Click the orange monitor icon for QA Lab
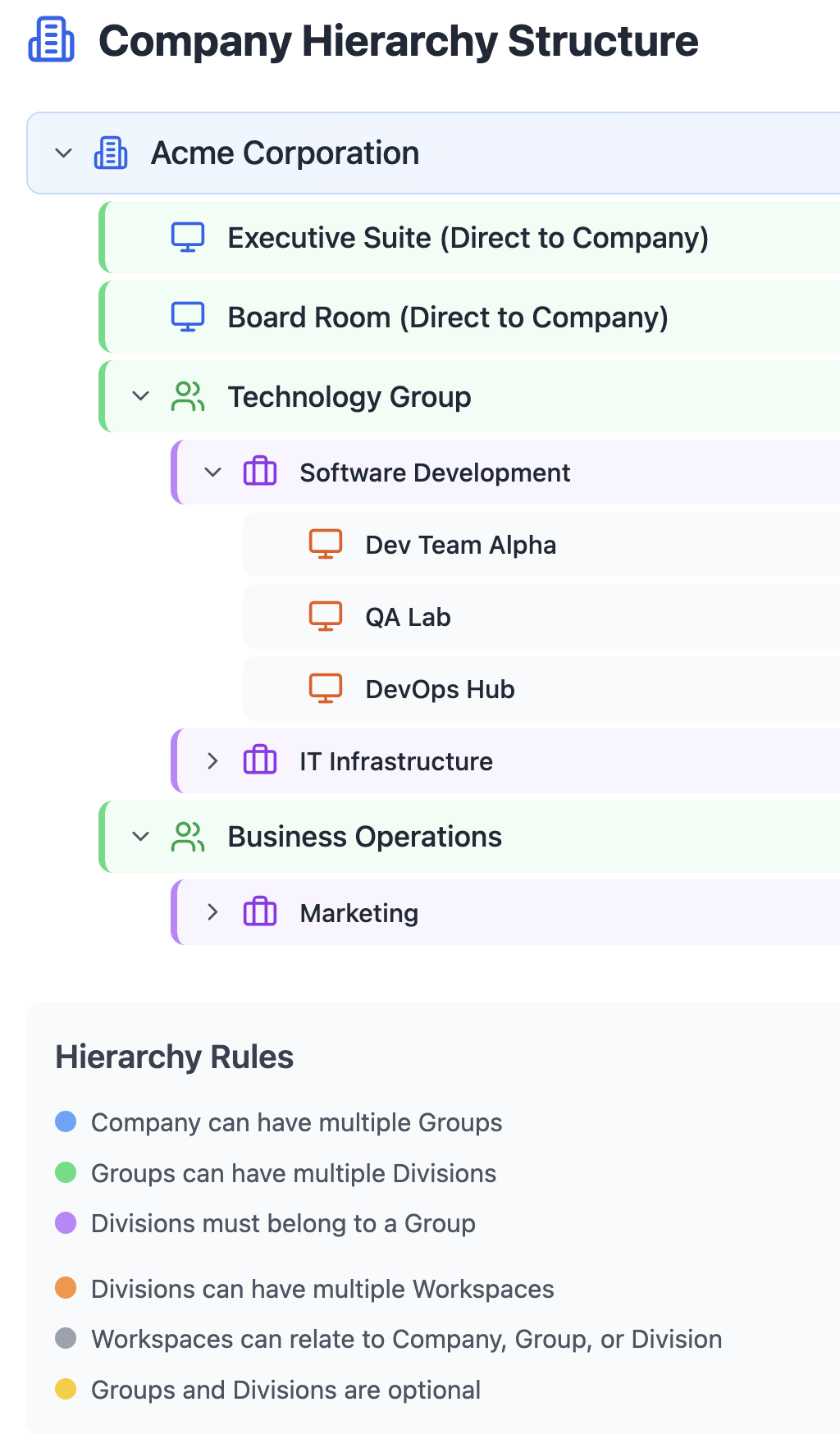840x1434 pixels. [x=326, y=616]
